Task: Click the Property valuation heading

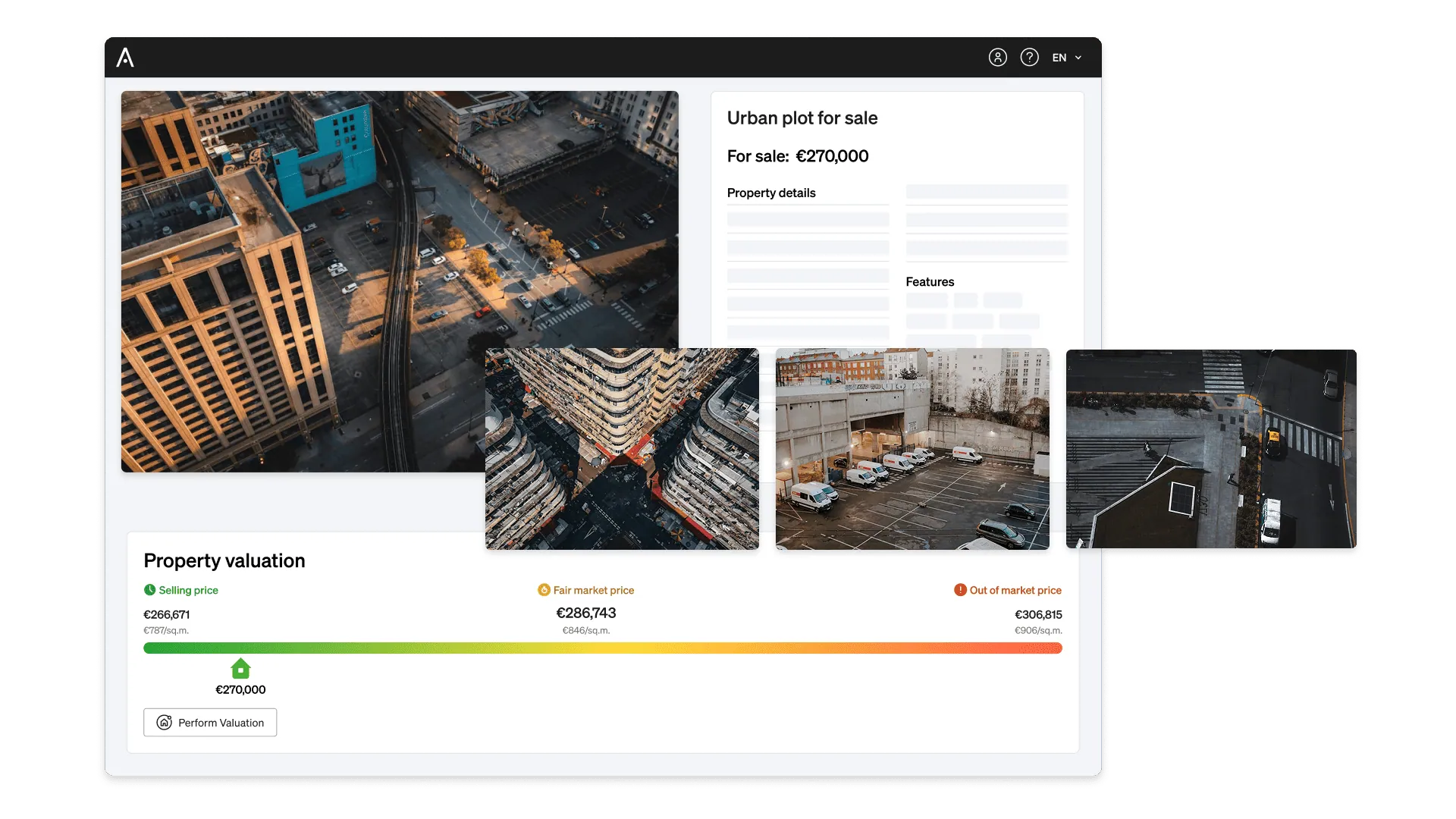Action: point(224,560)
